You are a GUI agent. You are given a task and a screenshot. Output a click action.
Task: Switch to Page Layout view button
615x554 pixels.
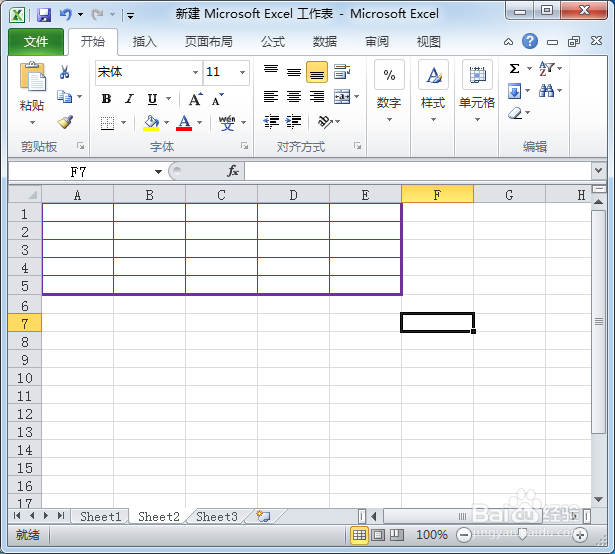378,535
